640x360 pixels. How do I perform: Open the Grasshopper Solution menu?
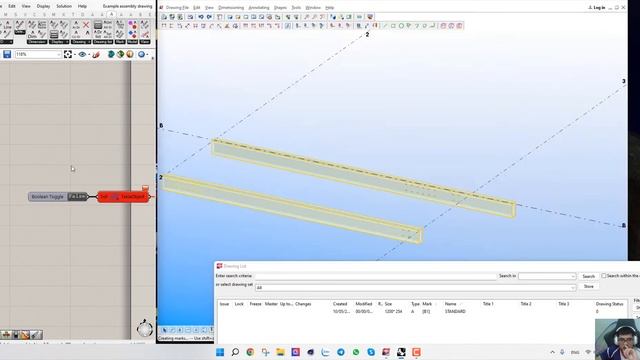(x=64, y=6)
